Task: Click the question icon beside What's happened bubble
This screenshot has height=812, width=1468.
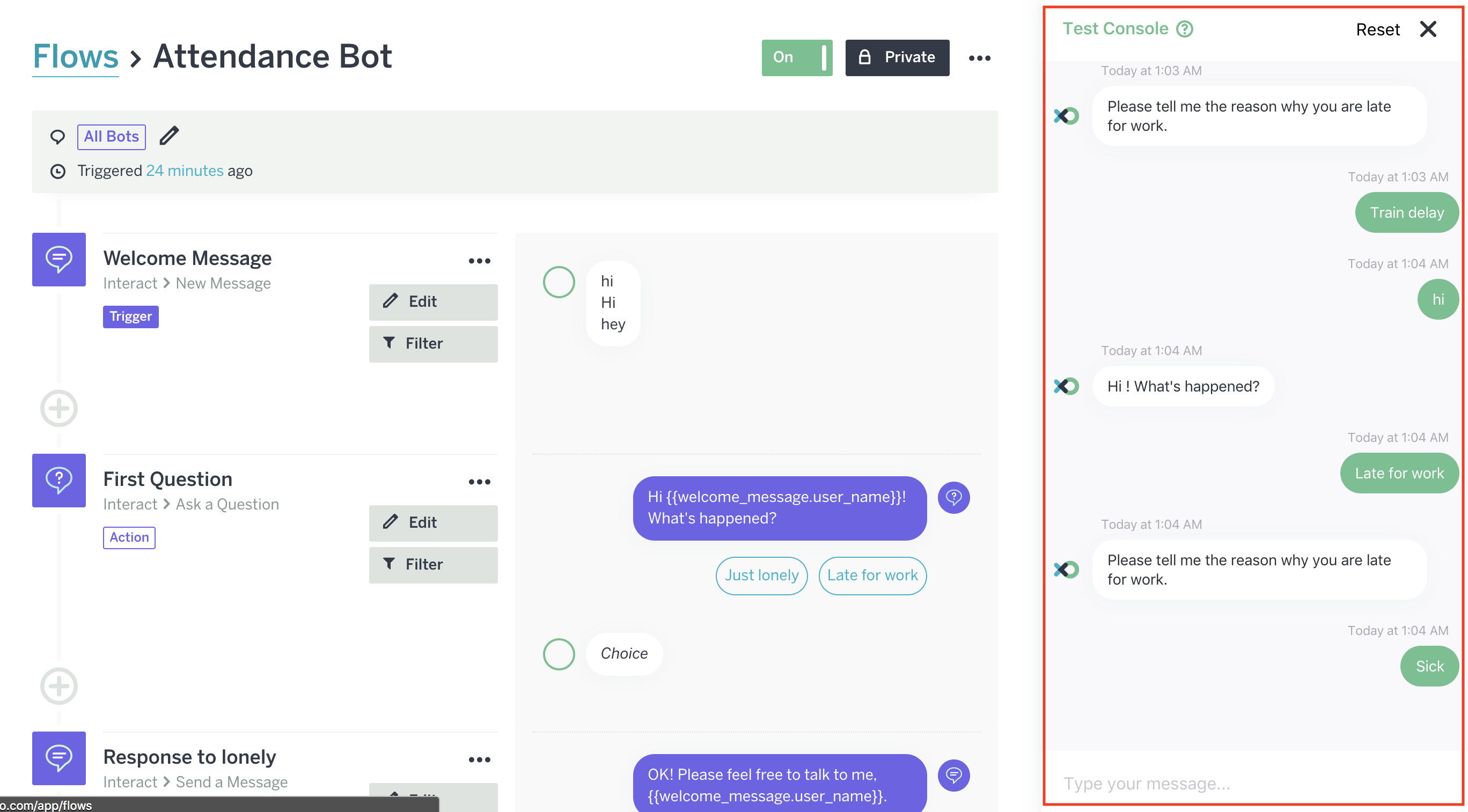Action: tap(953, 498)
